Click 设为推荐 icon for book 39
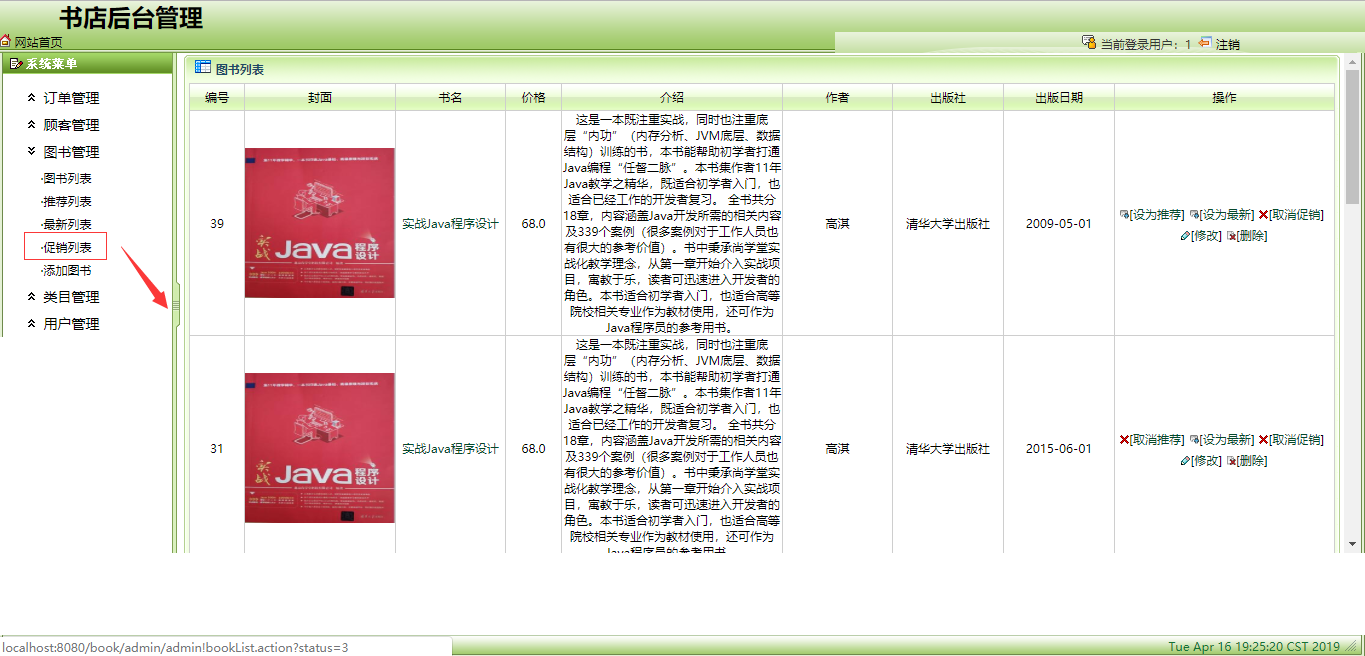Viewport: 1365px width, 656px height. click(x=1124, y=215)
